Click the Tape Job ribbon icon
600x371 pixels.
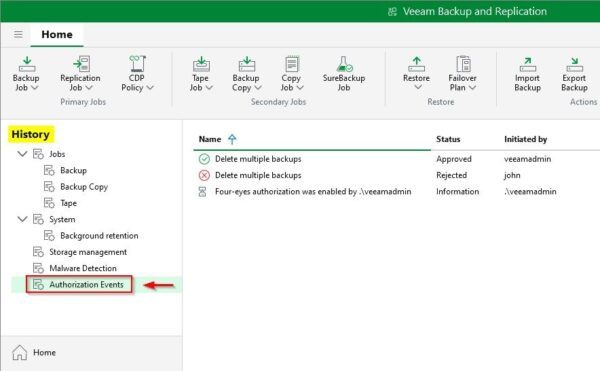[201, 64]
